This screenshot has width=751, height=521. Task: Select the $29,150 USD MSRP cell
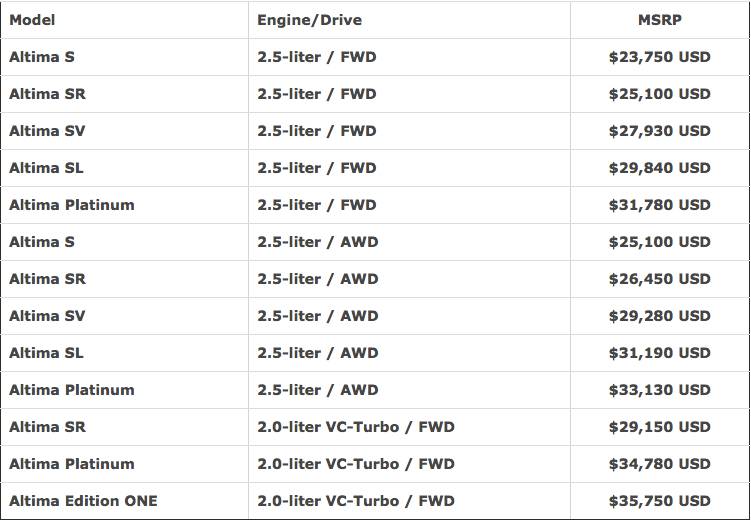pyautogui.click(x=659, y=427)
